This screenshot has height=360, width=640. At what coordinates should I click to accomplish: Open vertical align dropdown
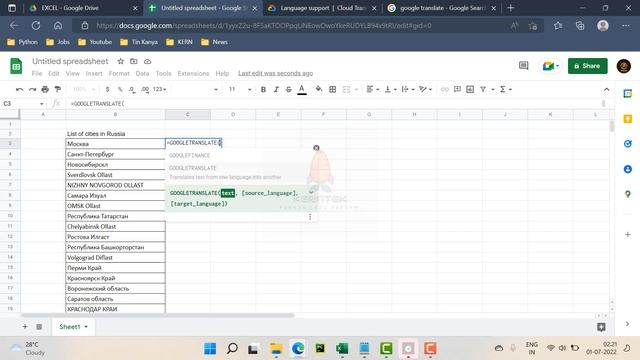pos(391,89)
